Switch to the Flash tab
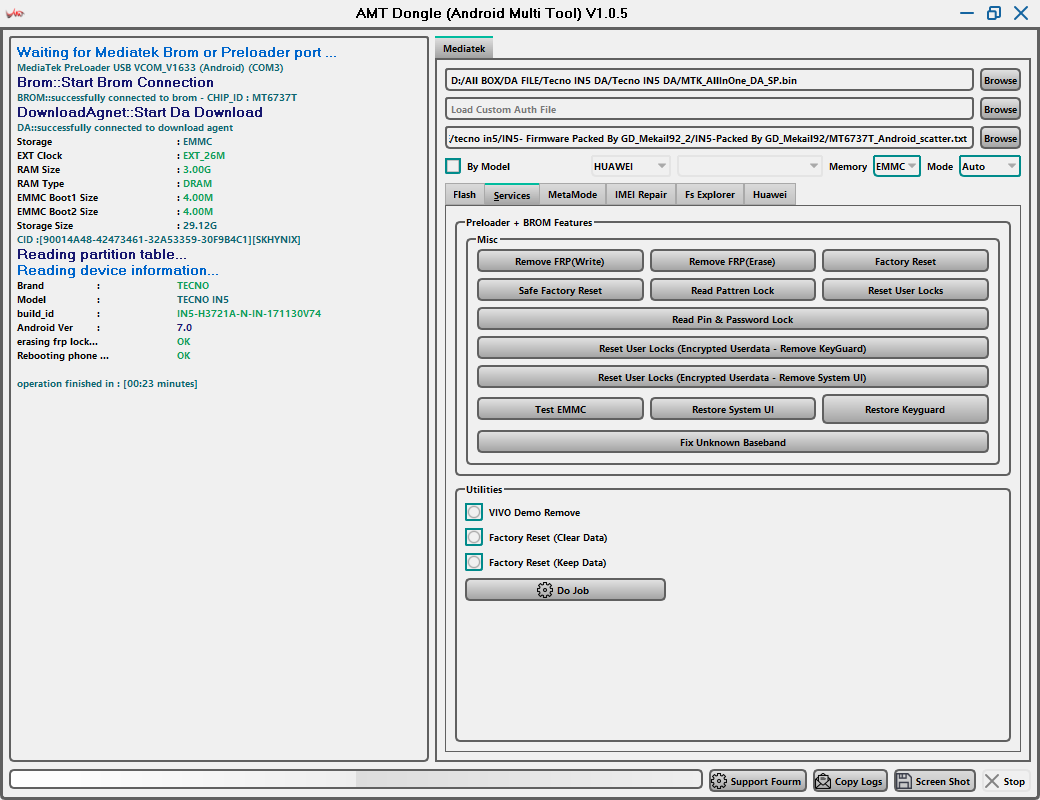The width and height of the screenshot is (1040, 800). tap(464, 195)
